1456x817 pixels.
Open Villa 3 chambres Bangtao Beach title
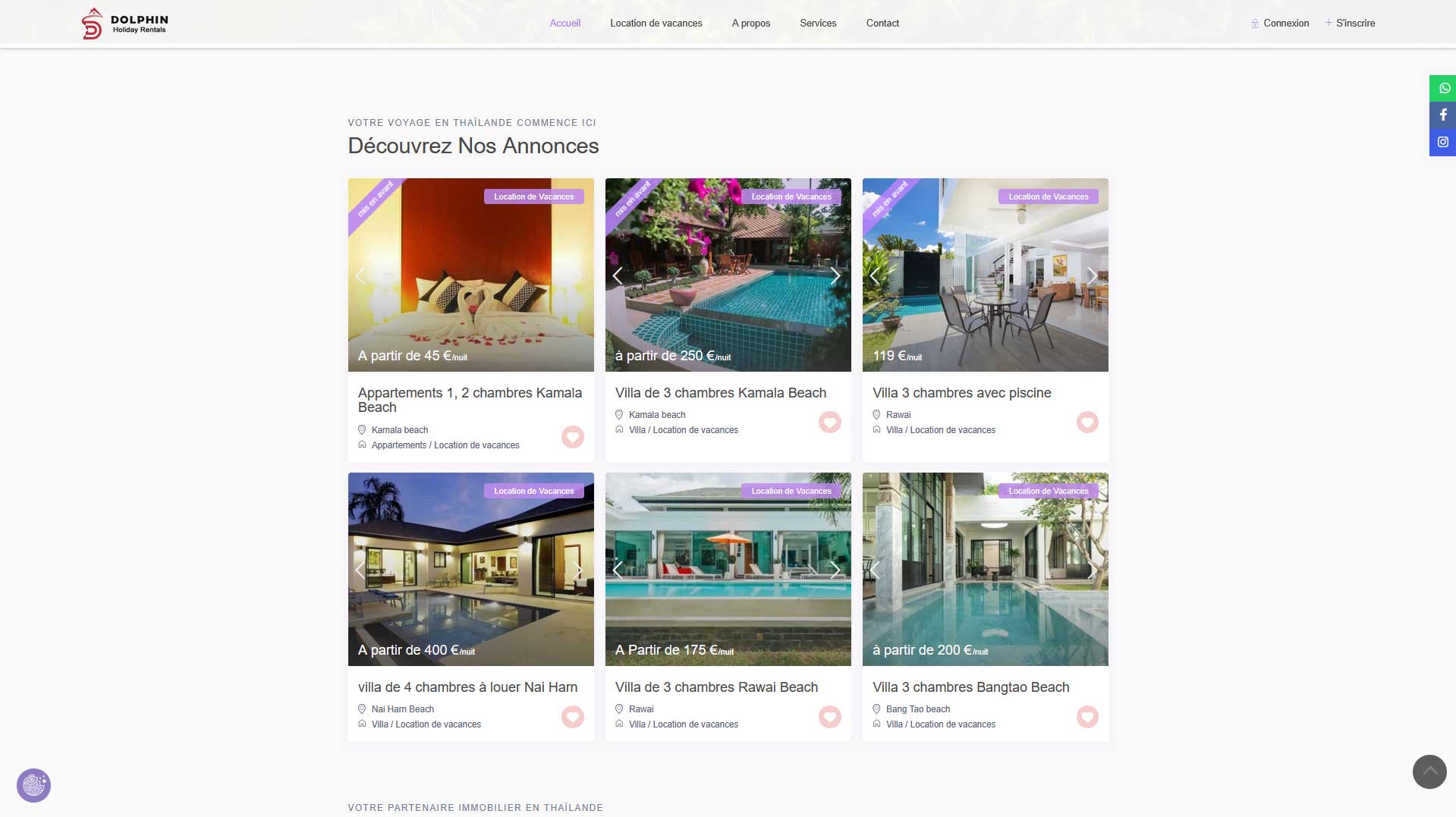[971, 687]
